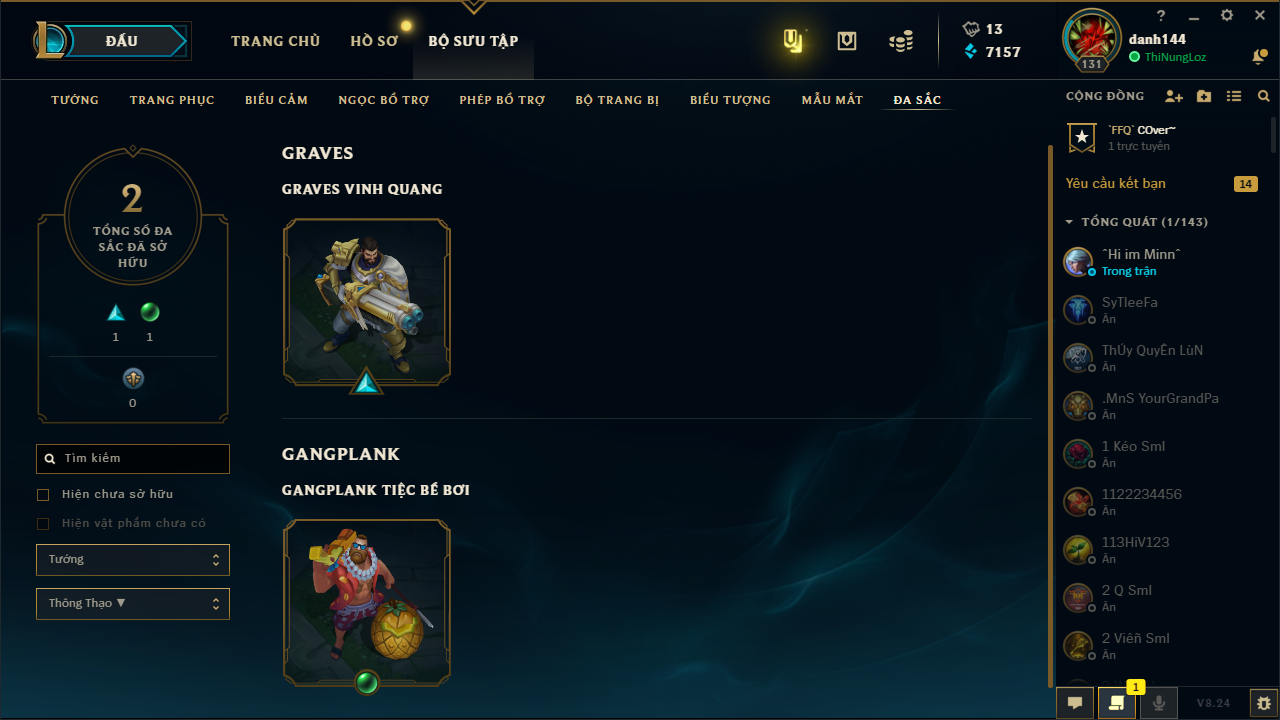Open the Loot crafting shield icon
The height and width of the screenshot is (720, 1280).
point(847,41)
